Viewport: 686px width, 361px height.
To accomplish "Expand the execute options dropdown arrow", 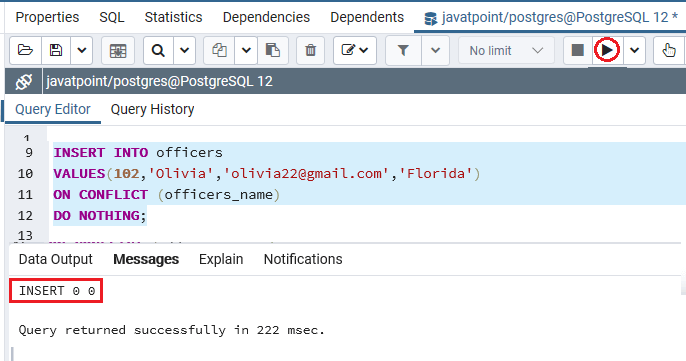I will [634, 50].
